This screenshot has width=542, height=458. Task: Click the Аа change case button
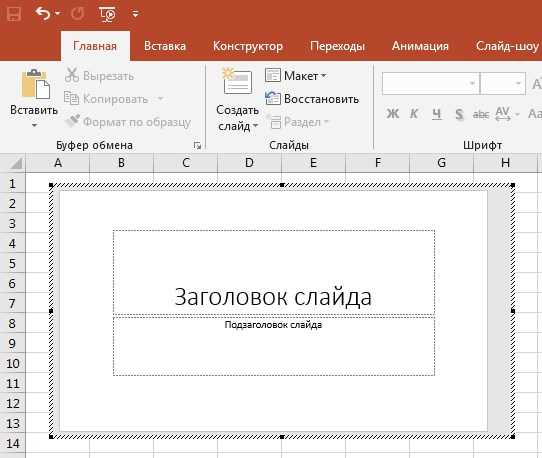click(x=535, y=113)
